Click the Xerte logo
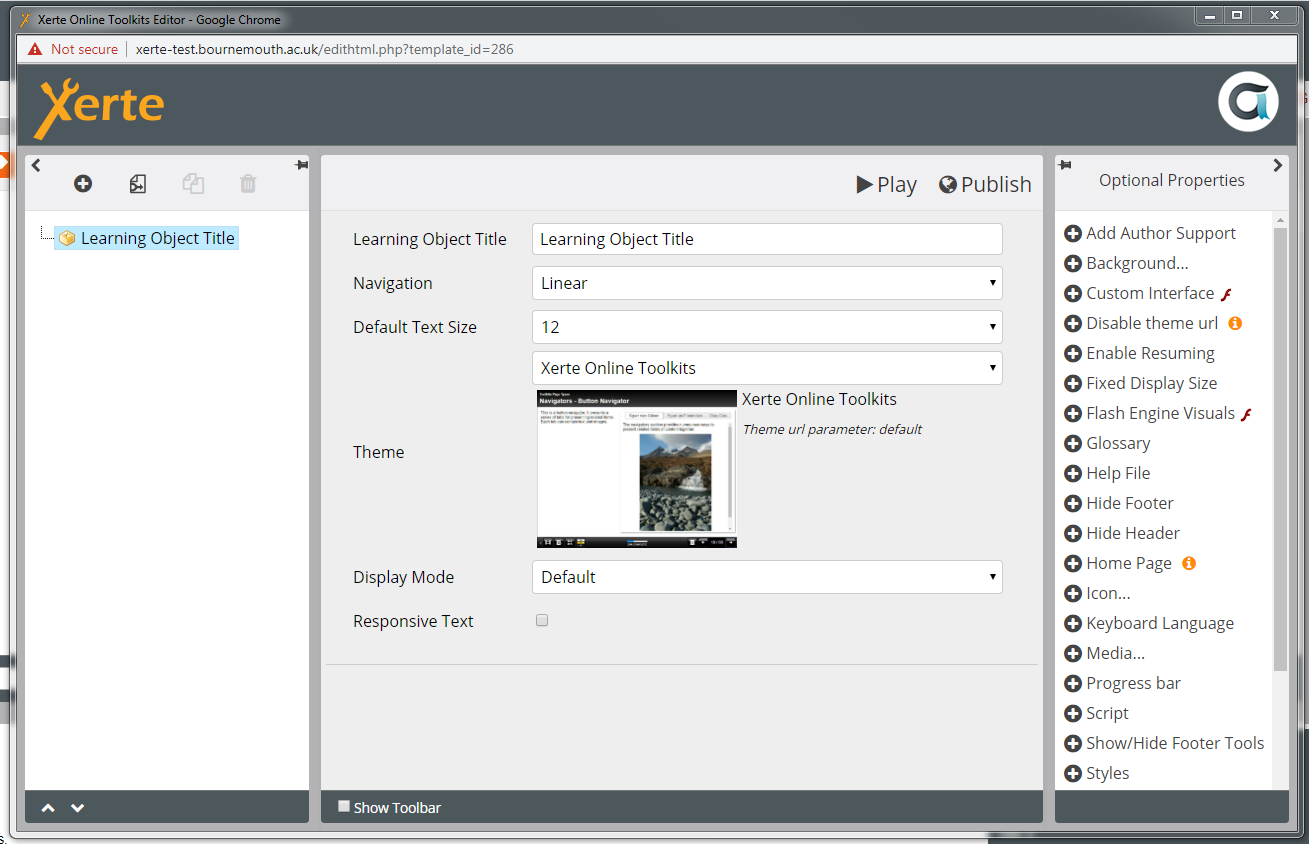1309x844 pixels. click(99, 107)
